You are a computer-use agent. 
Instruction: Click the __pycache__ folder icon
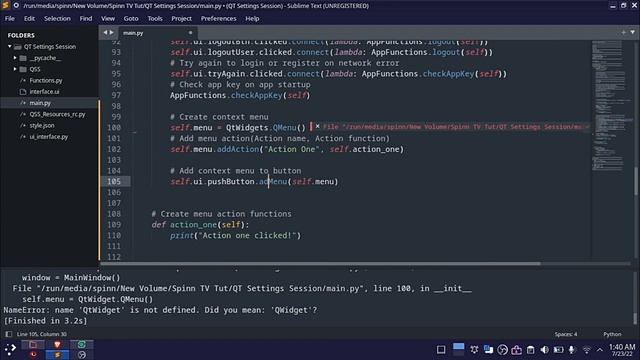[23, 58]
